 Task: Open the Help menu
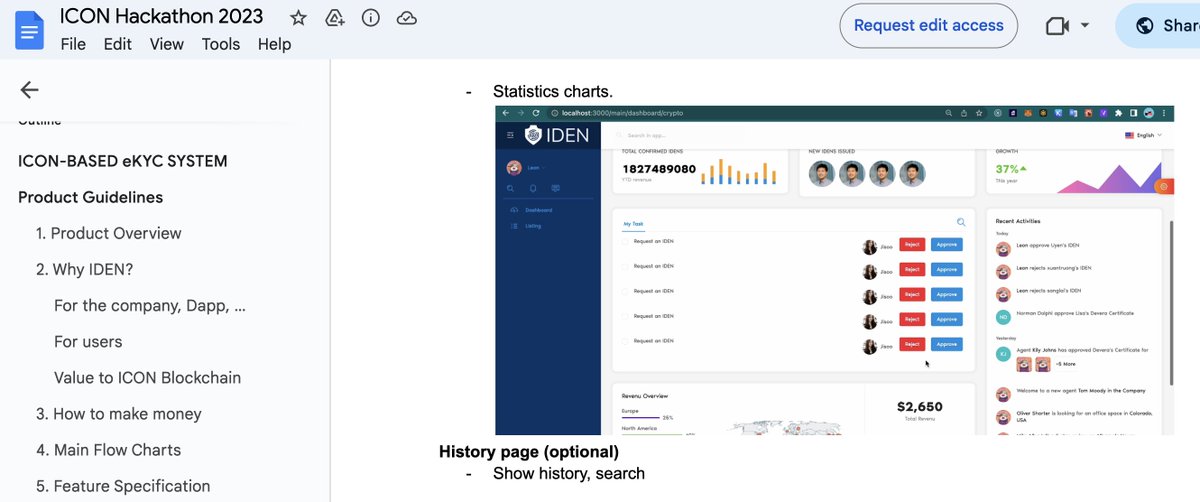tap(274, 44)
